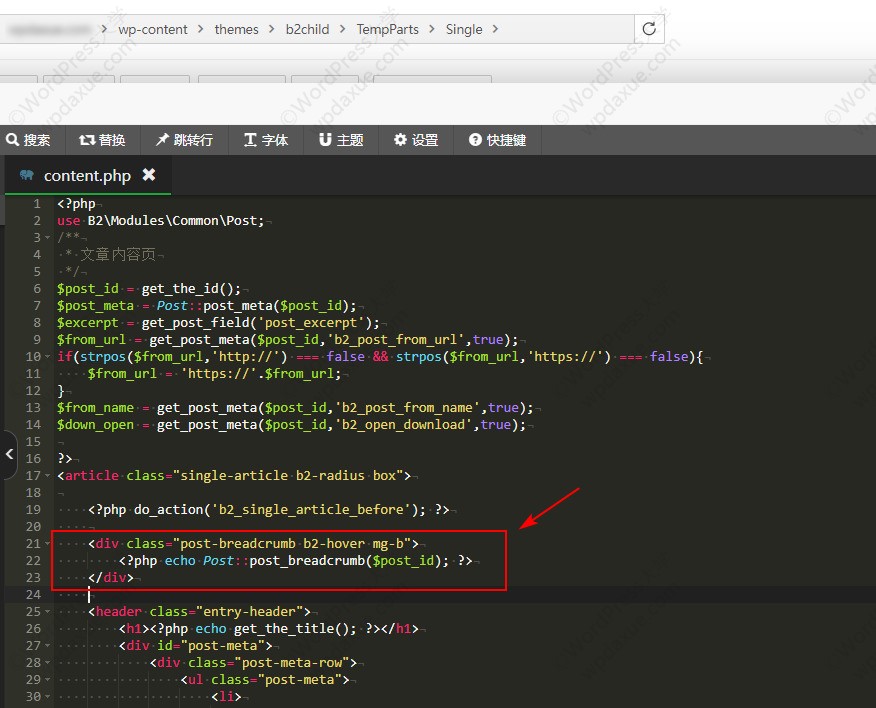The image size is (876, 708).
Task: Go to wp-content in the breadcrumb path
Action: point(153,29)
